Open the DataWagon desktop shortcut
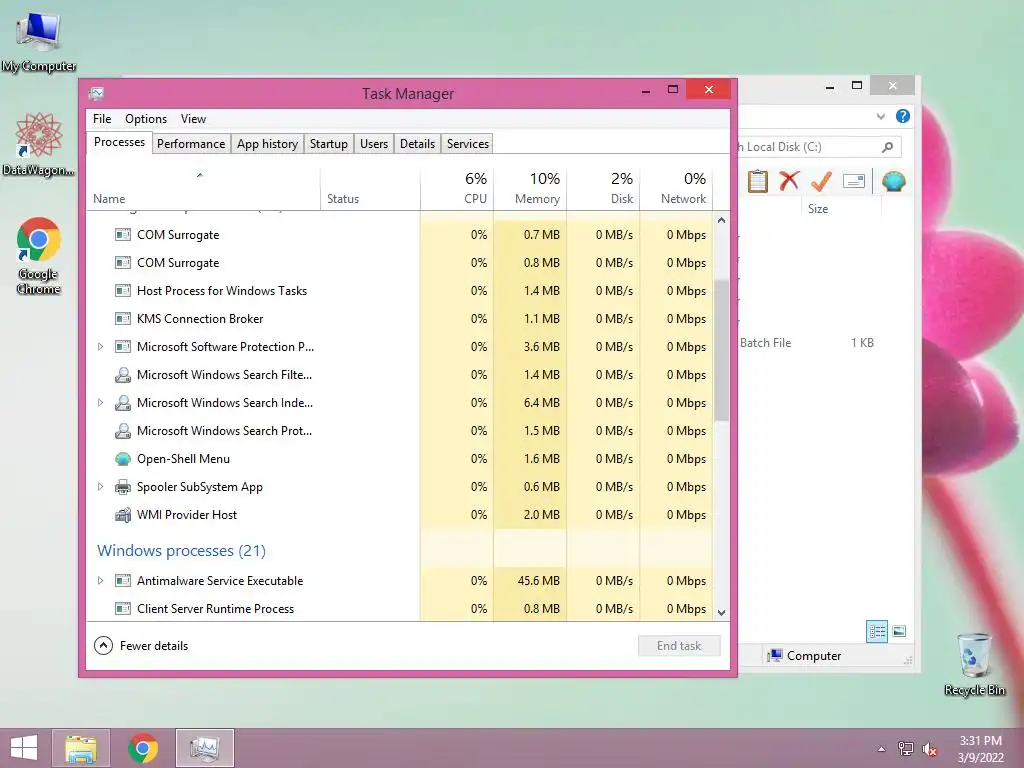This screenshot has width=1024, height=768. (39, 144)
